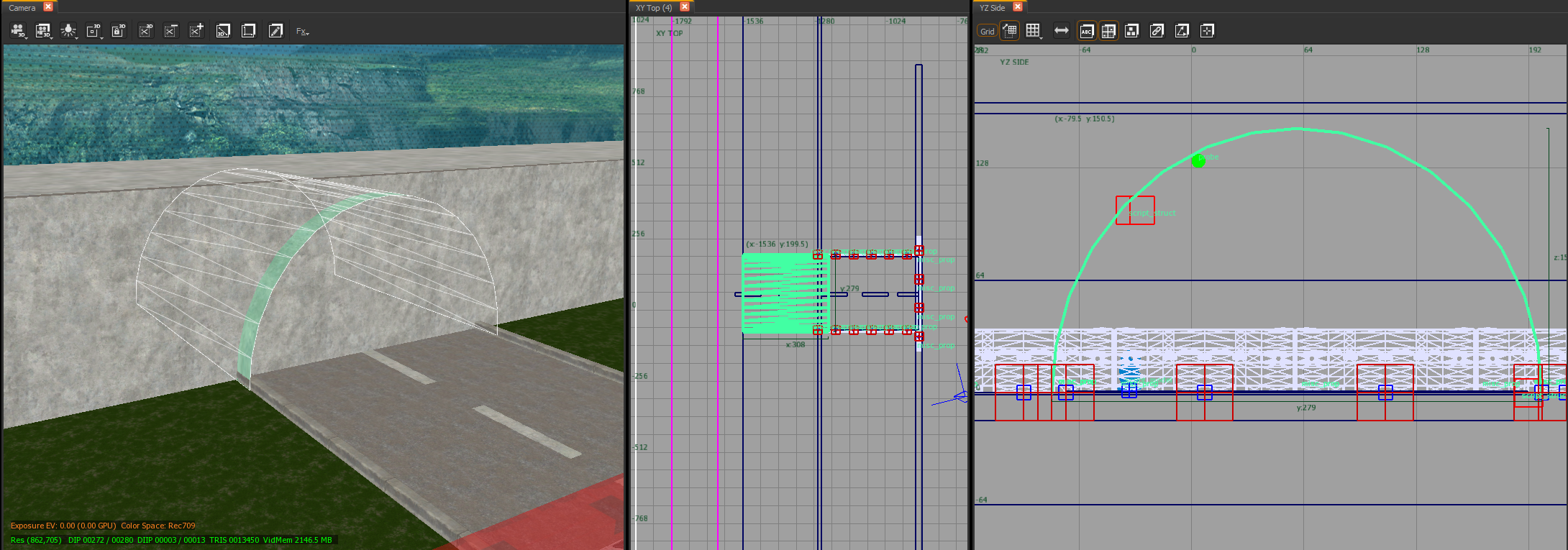Expand the Fx effects menu
This screenshot has height=550, width=1568.
click(x=302, y=31)
